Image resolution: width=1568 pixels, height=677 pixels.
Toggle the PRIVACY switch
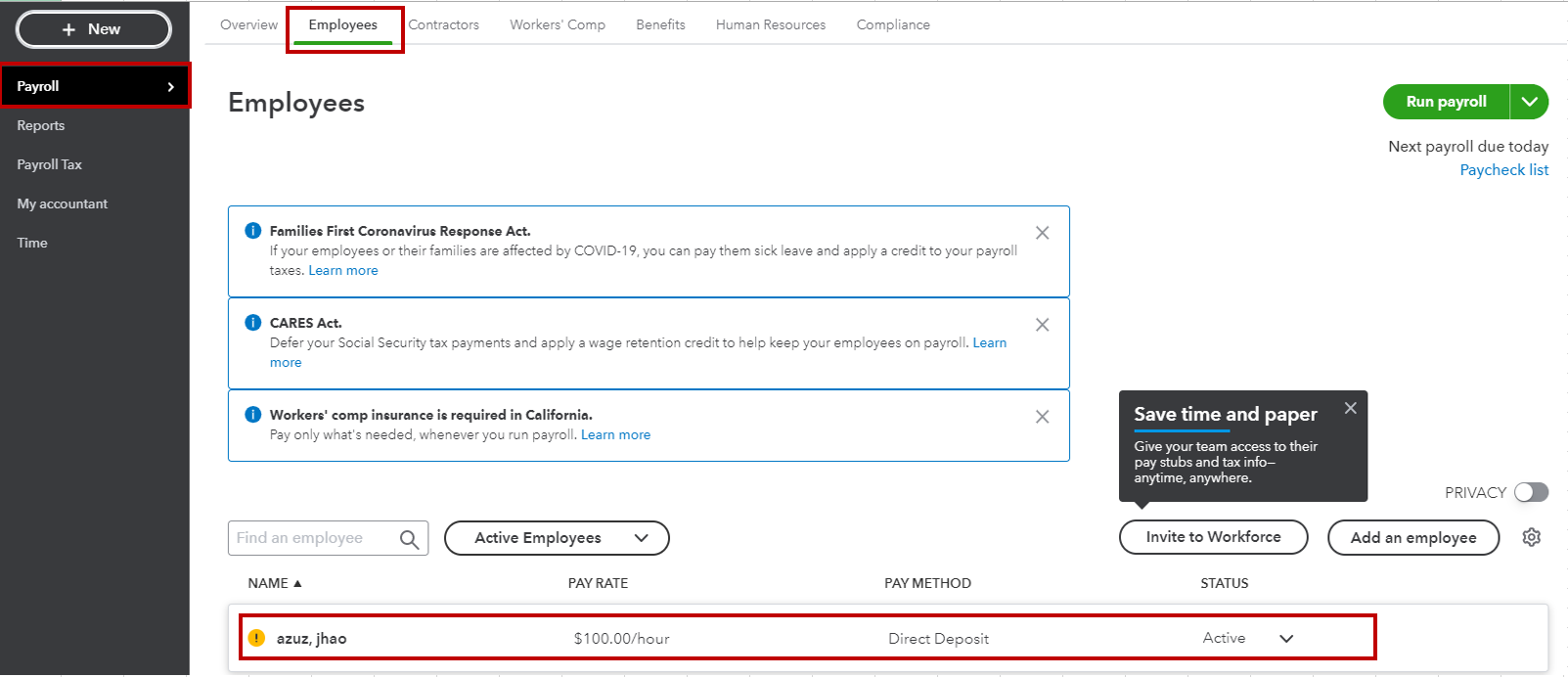click(x=1531, y=492)
